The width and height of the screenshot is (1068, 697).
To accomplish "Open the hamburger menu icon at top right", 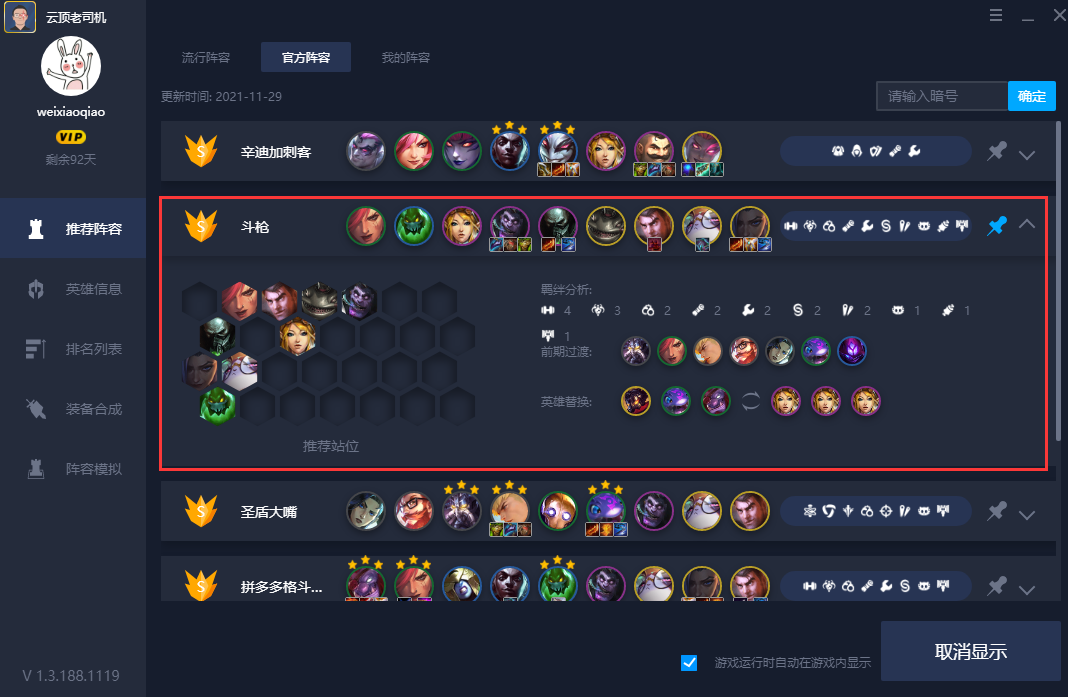I will (996, 15).
